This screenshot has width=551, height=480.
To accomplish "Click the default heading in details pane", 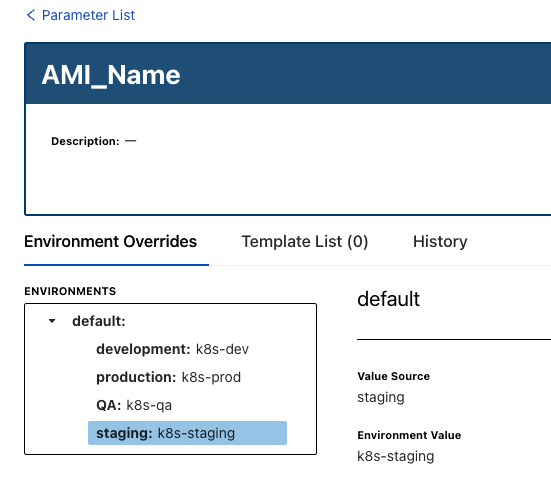I will click(x=388, y=299).
